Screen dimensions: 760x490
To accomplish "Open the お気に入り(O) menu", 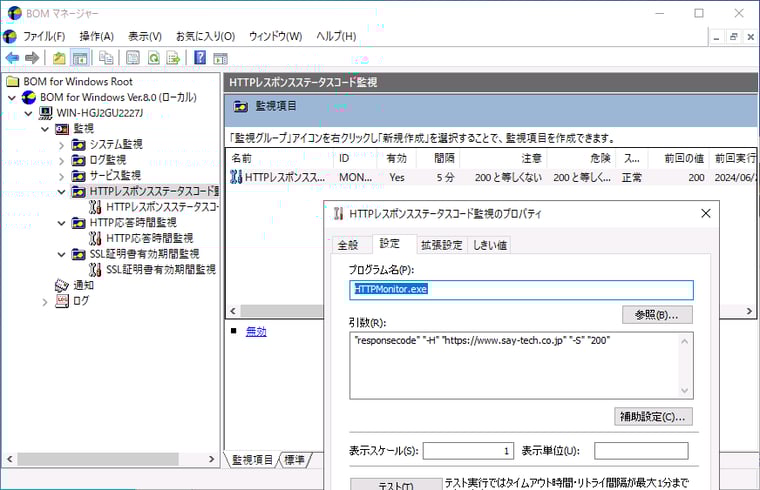I will coord(206,36).
